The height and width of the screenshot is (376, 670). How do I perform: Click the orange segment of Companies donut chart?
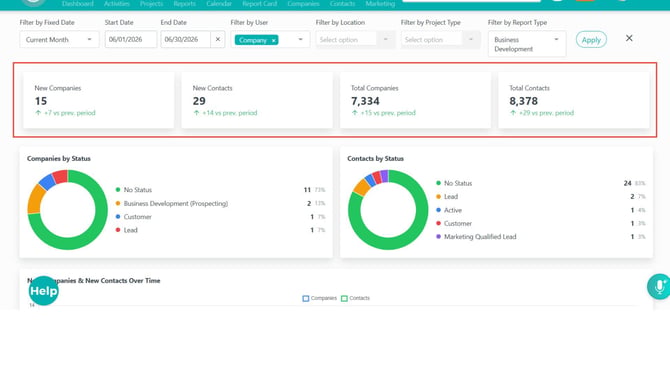(x=35, y=199)
